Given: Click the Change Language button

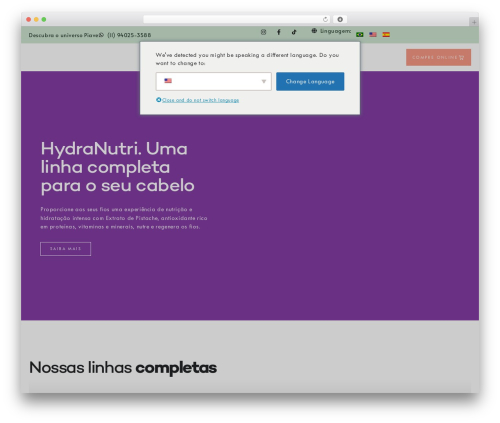Looking at the screenshot, I should 310,81.
